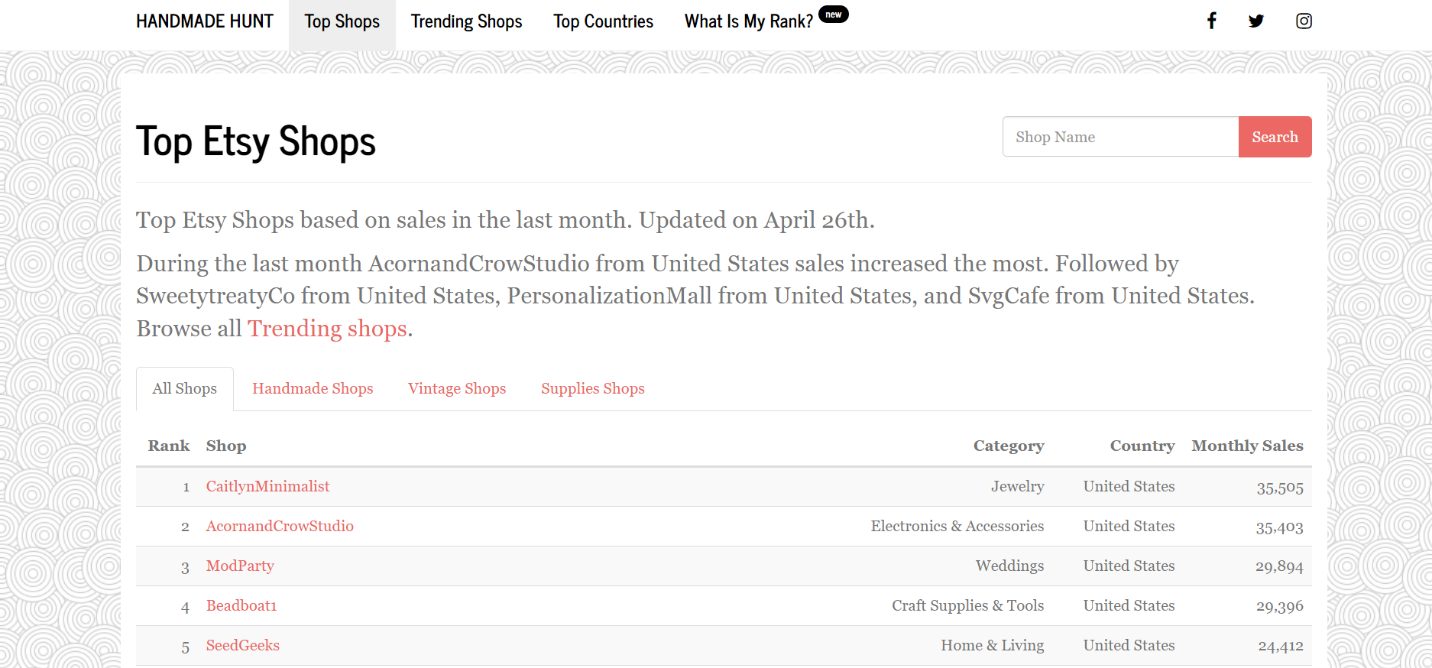This screenshot has width=1432, height=668.
Task: Open CaitlynMinimalist shop link
Action: tap(268, 486)
